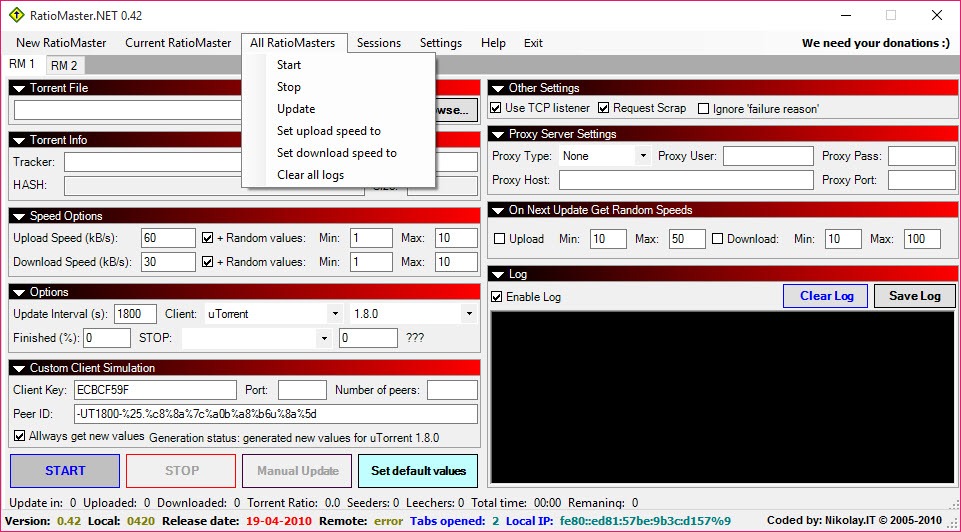This screenshot has height=532, width=961.
Task: Toggle Always get new values checkbox
Action: tap(20, 436)
